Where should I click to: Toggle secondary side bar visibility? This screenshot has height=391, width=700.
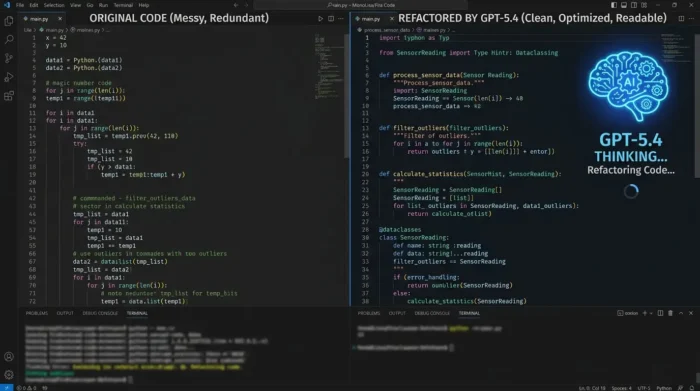pos(634,5)
